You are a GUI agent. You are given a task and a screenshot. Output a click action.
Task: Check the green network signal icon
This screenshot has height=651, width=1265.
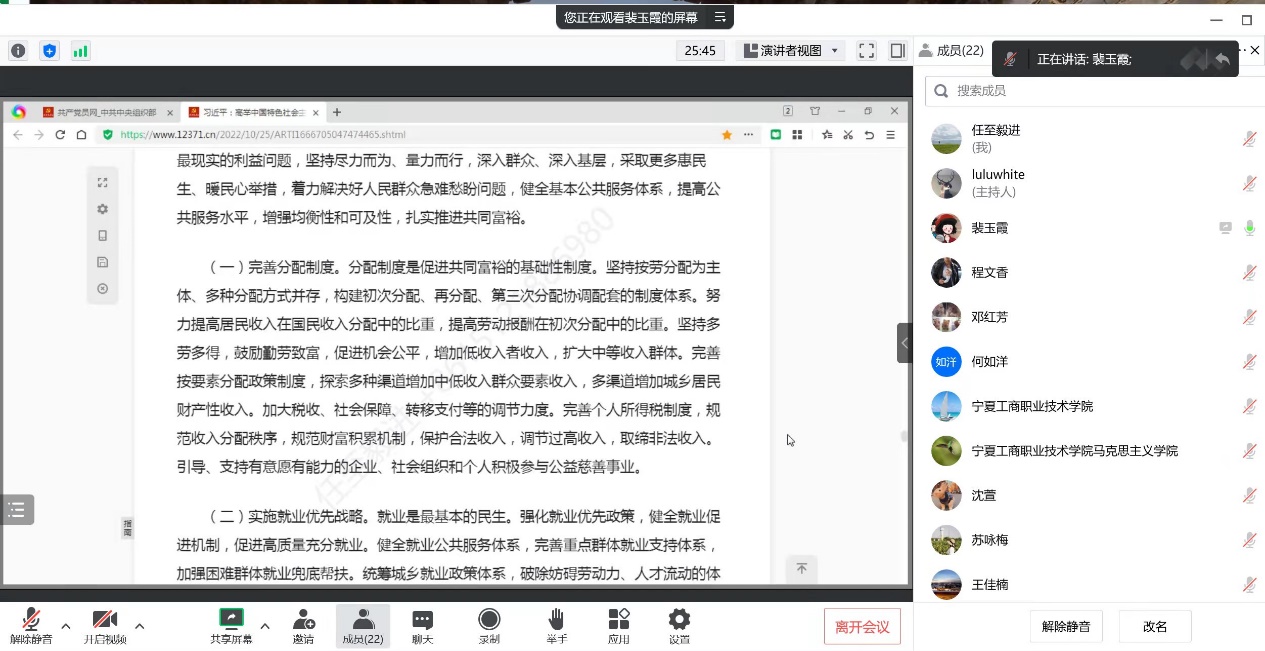tap(80, 51)
